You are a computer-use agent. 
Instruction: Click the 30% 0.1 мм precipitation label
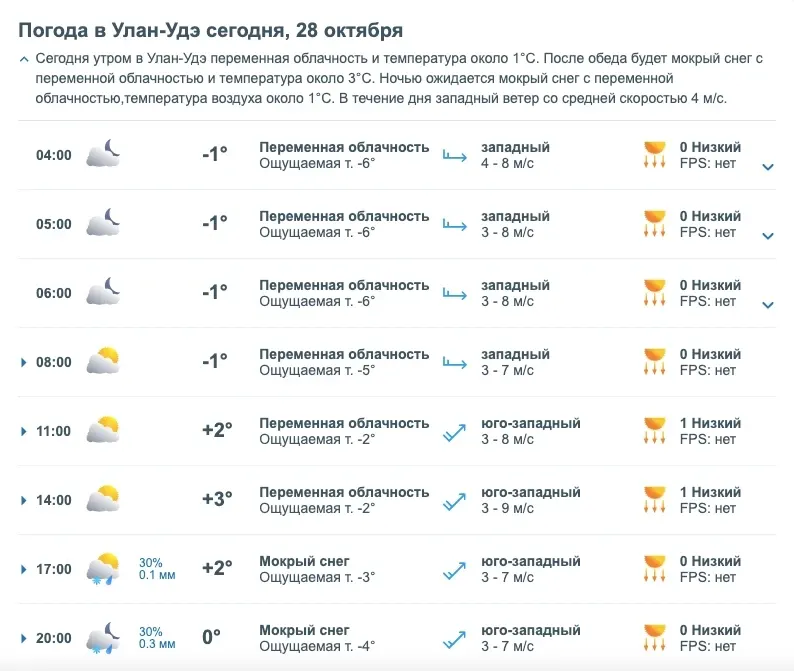157,569
